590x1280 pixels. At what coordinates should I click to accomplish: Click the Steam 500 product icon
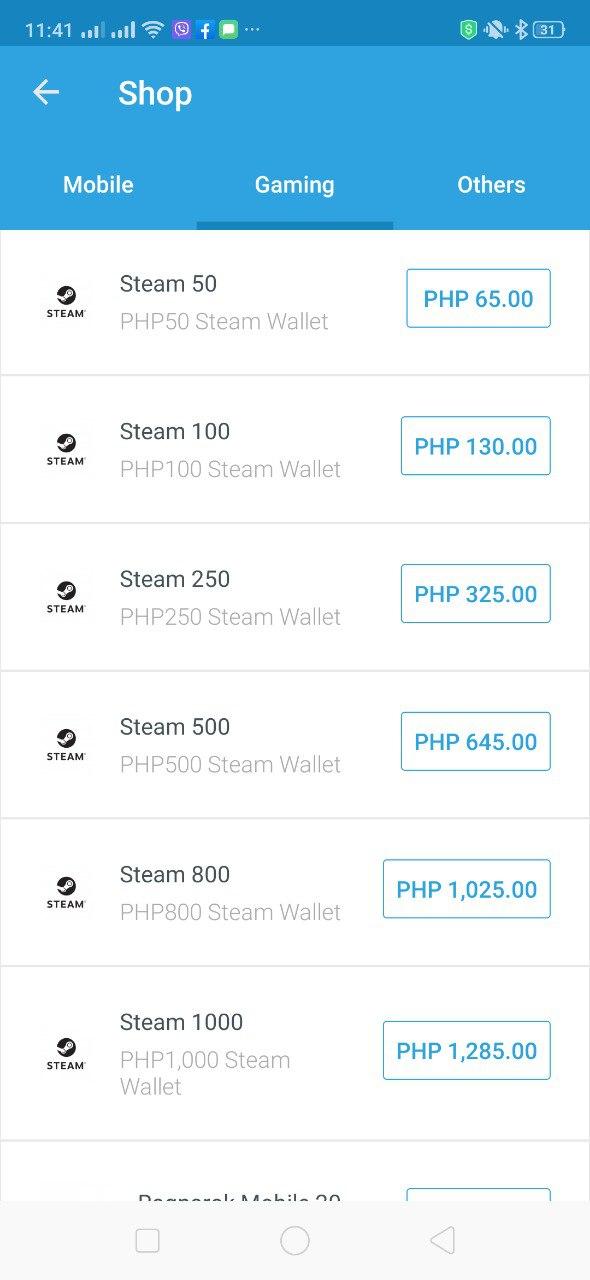66,743
